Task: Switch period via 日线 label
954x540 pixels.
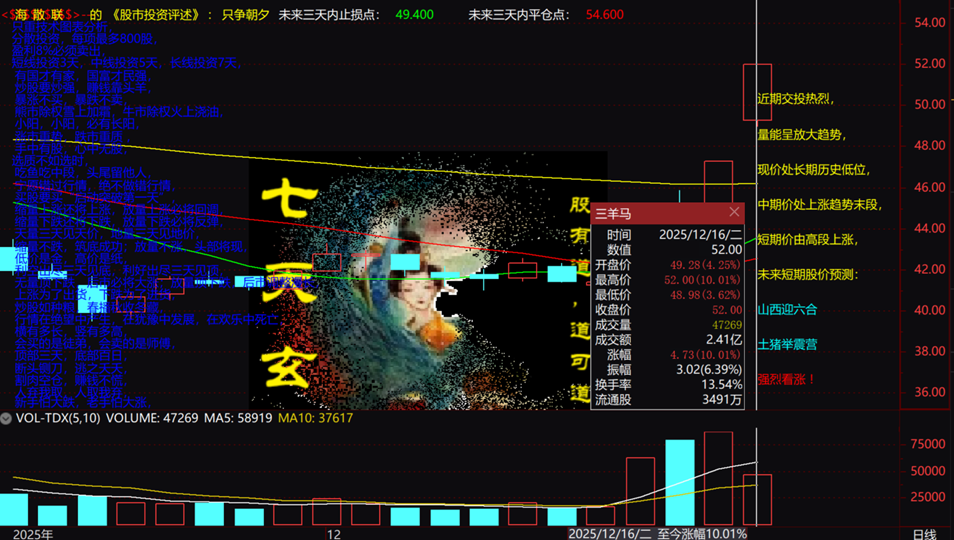Action: point(925,534)
